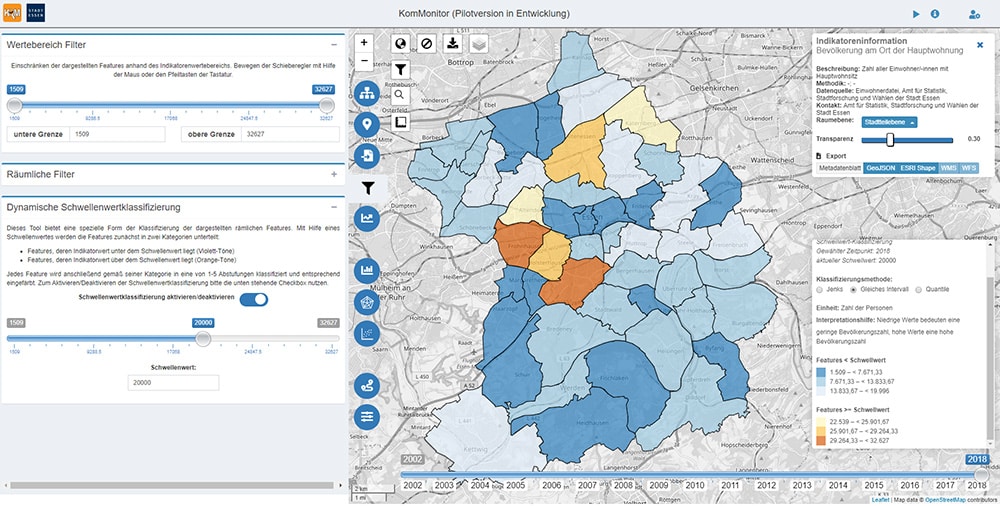Select Quantile classification method
Screen dimensions: 1000x506
pyautogui.click(x=918, y=290)
